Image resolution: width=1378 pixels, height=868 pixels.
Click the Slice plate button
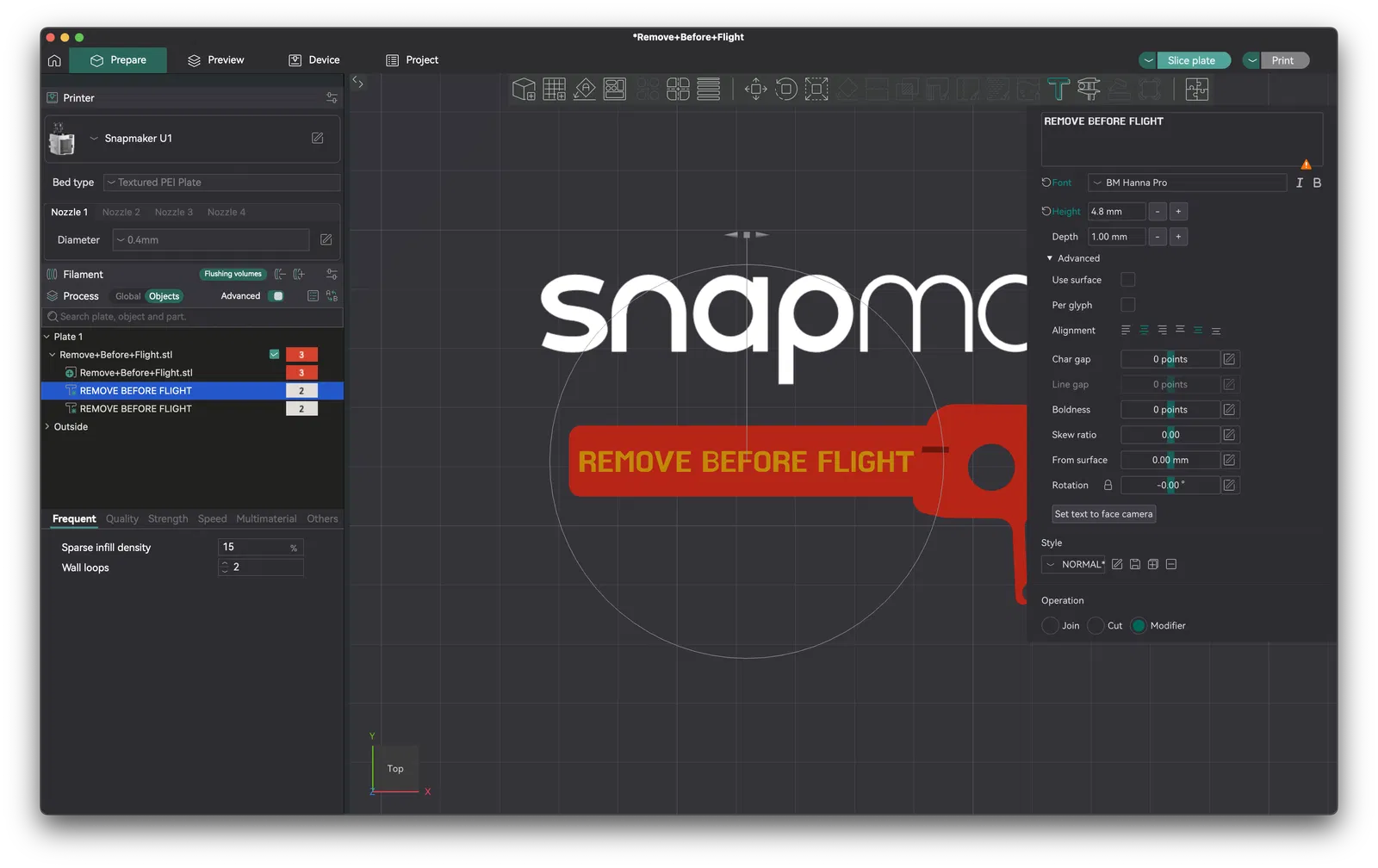pos(1193,60)
